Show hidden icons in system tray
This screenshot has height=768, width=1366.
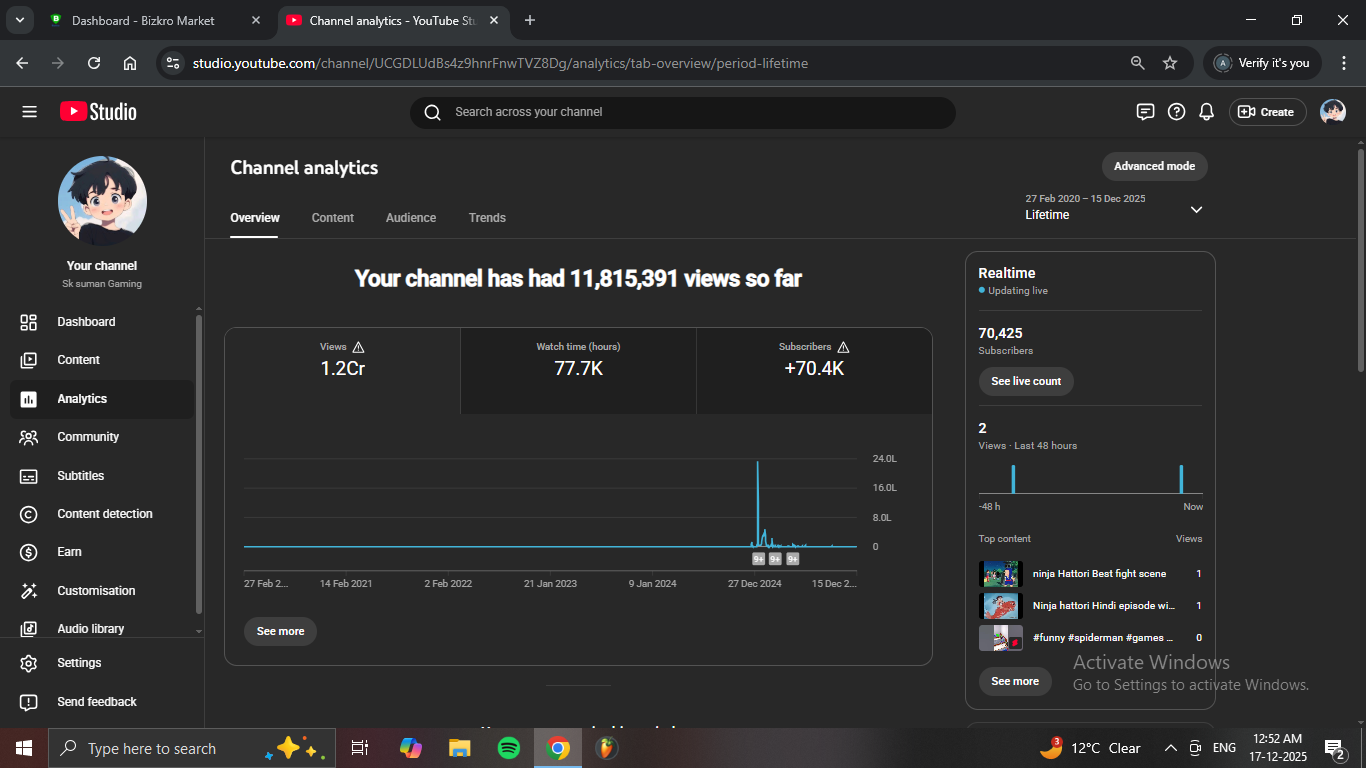pos(1170,748)
